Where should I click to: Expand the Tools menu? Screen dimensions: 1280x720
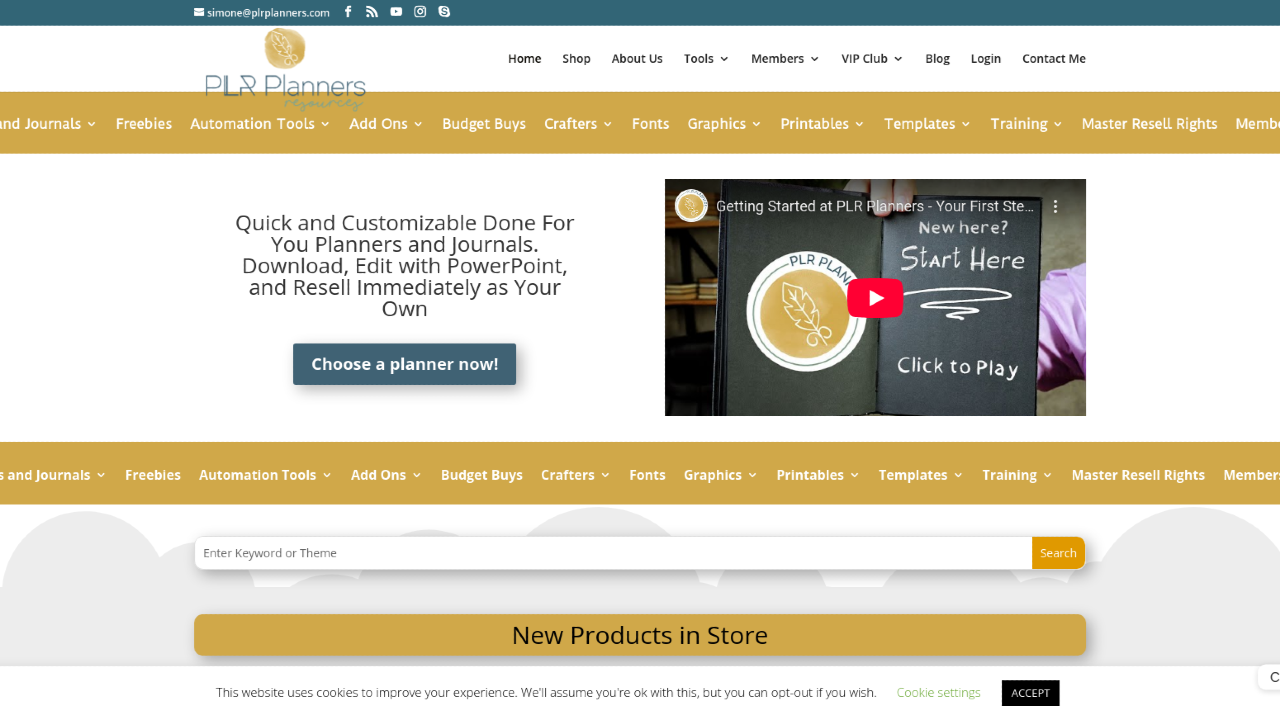[x=706, y=59]
